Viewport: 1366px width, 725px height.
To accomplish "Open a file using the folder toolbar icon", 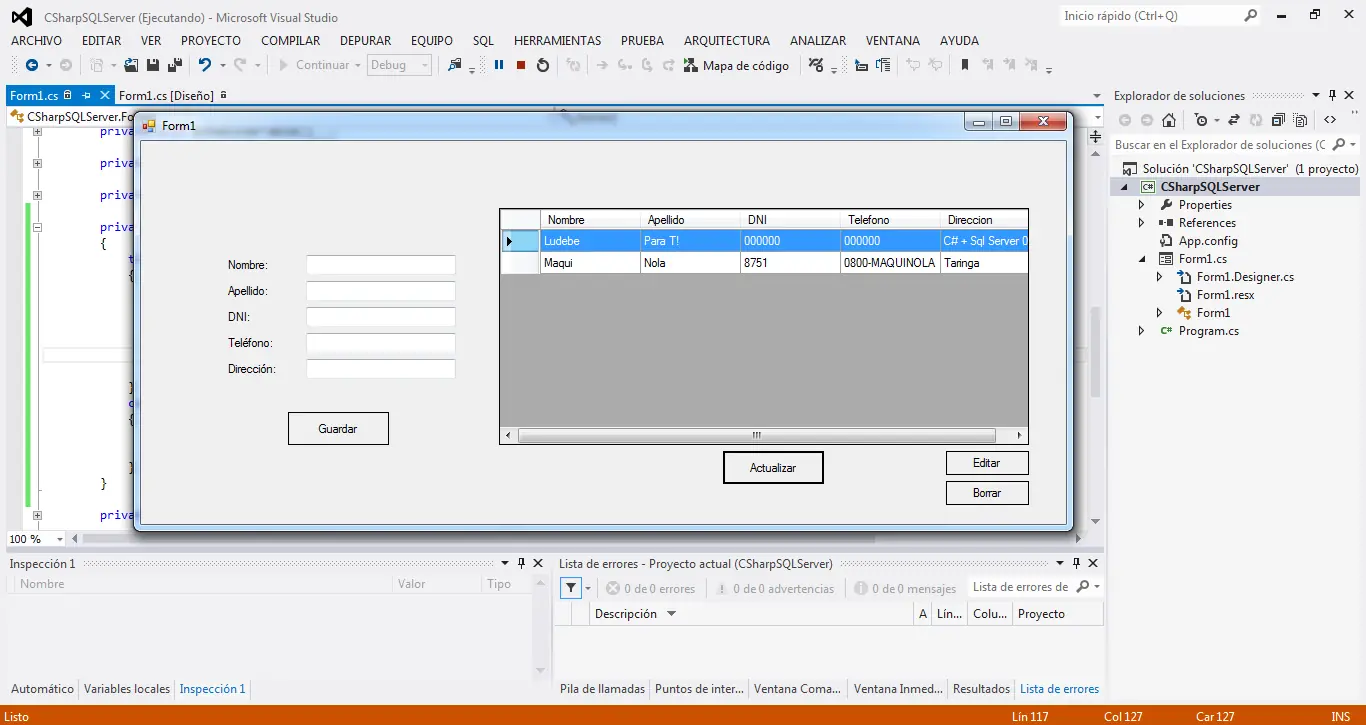I will point(131,65).
